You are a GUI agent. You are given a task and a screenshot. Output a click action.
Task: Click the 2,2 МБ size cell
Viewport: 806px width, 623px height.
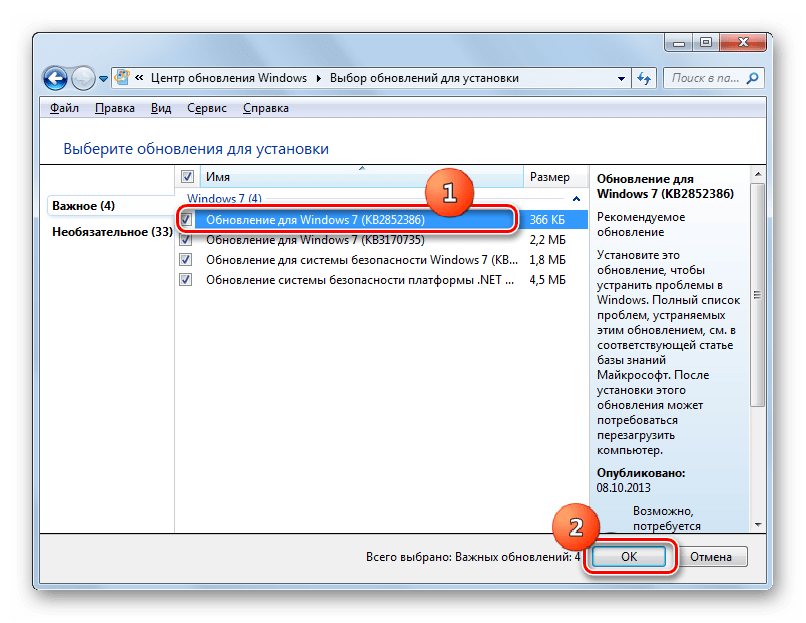547,240
